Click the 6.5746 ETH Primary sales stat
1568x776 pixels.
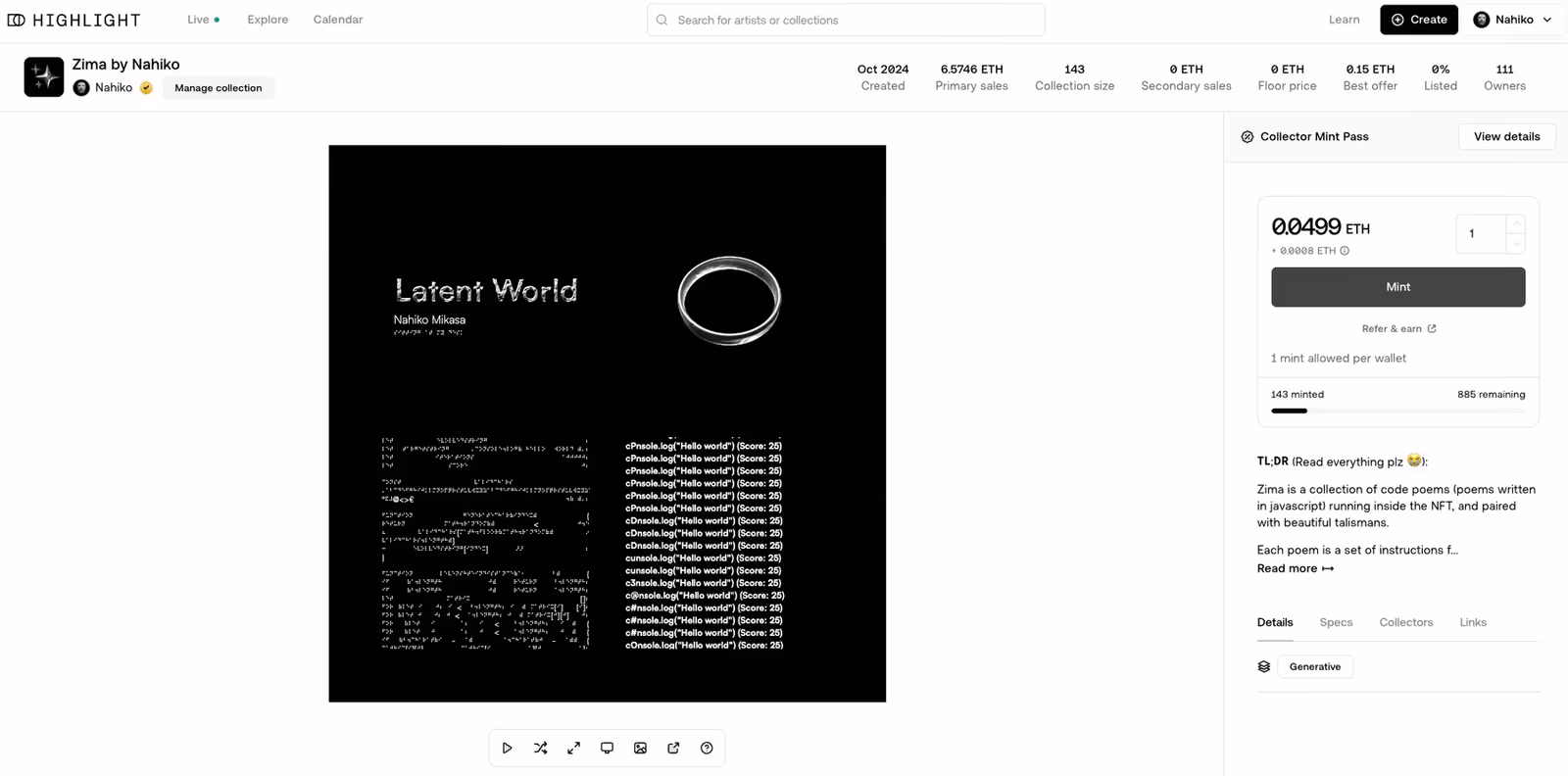(x=971, y=77)
